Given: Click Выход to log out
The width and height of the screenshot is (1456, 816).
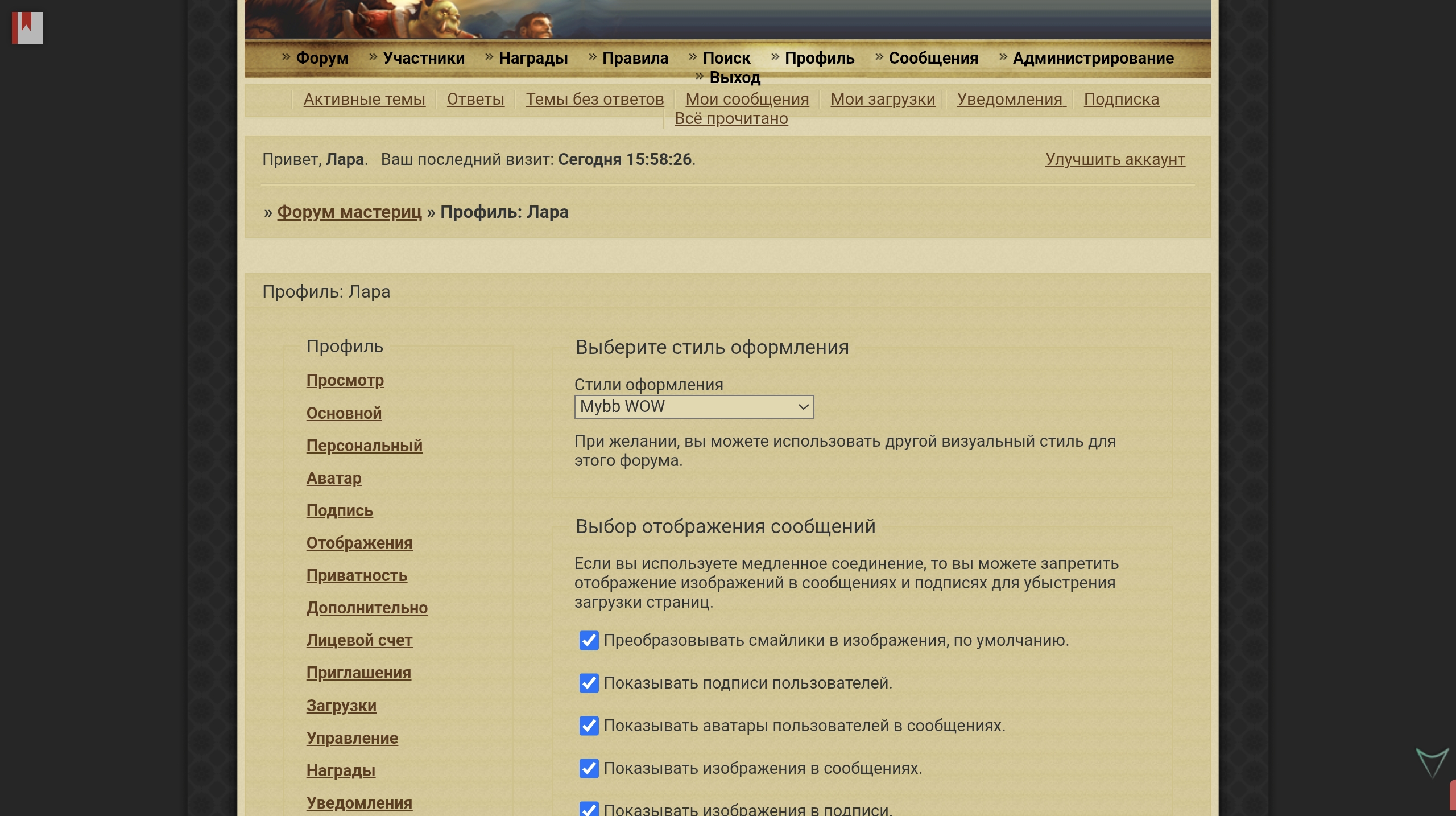Looking at the screenshot, I should (x=734, y=77).
